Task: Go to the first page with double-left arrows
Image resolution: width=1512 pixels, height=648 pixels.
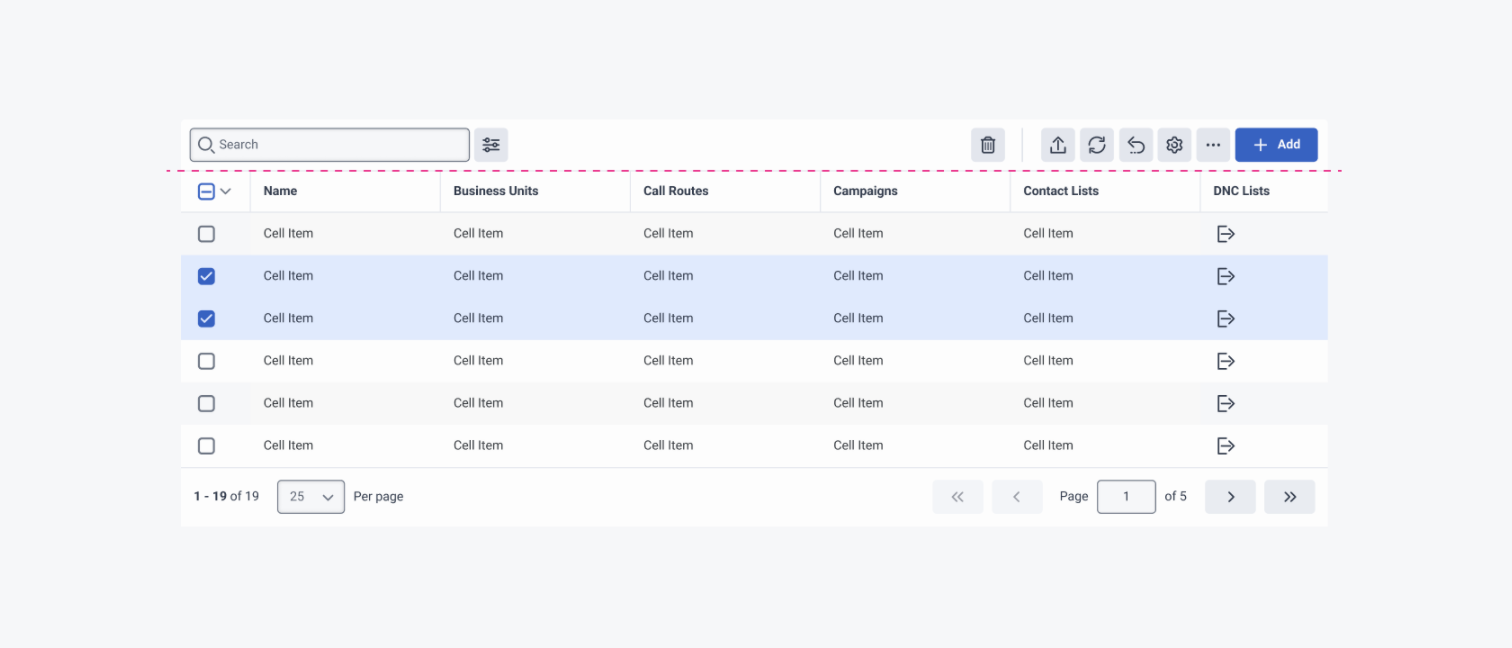Action: (958, 497)
